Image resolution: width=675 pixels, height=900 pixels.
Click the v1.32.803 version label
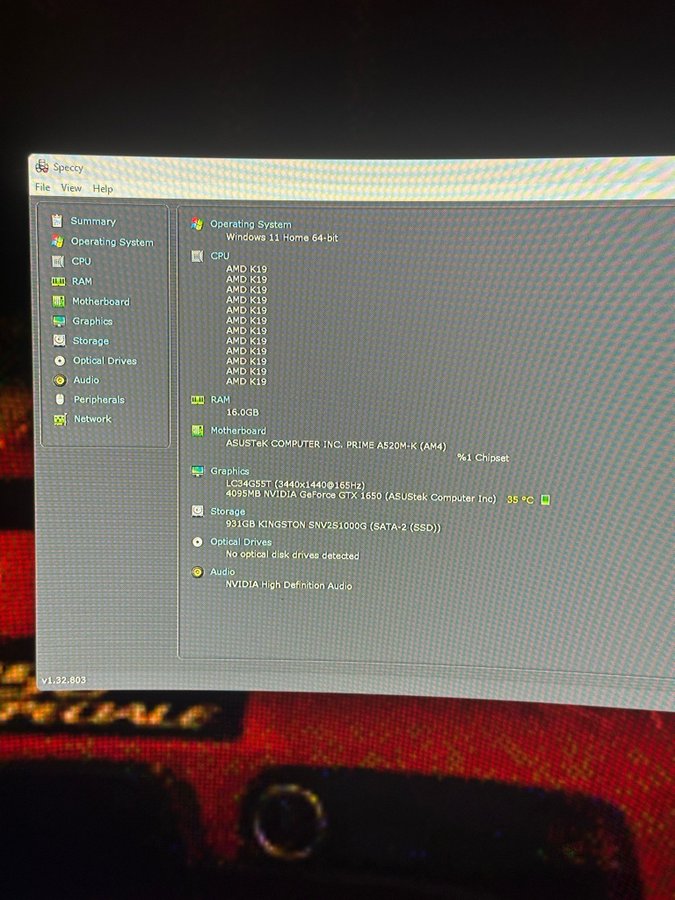pos(63,680)
